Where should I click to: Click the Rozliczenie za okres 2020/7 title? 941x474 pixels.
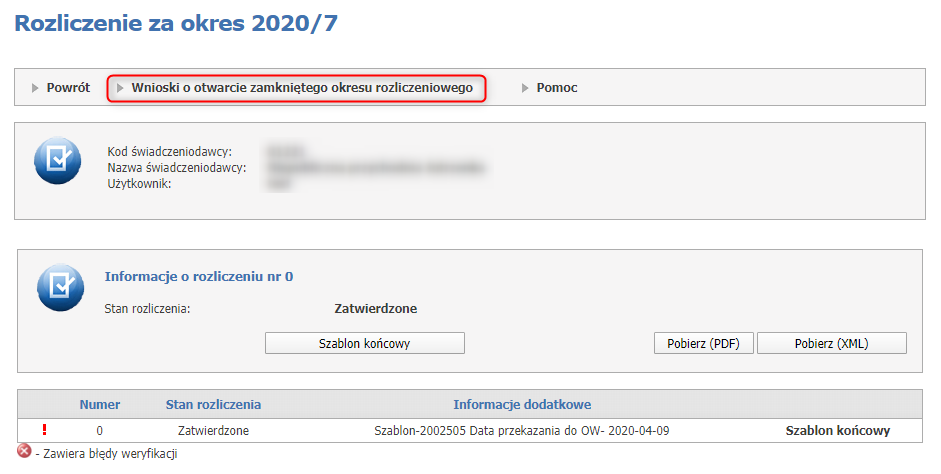coord(176,24)
